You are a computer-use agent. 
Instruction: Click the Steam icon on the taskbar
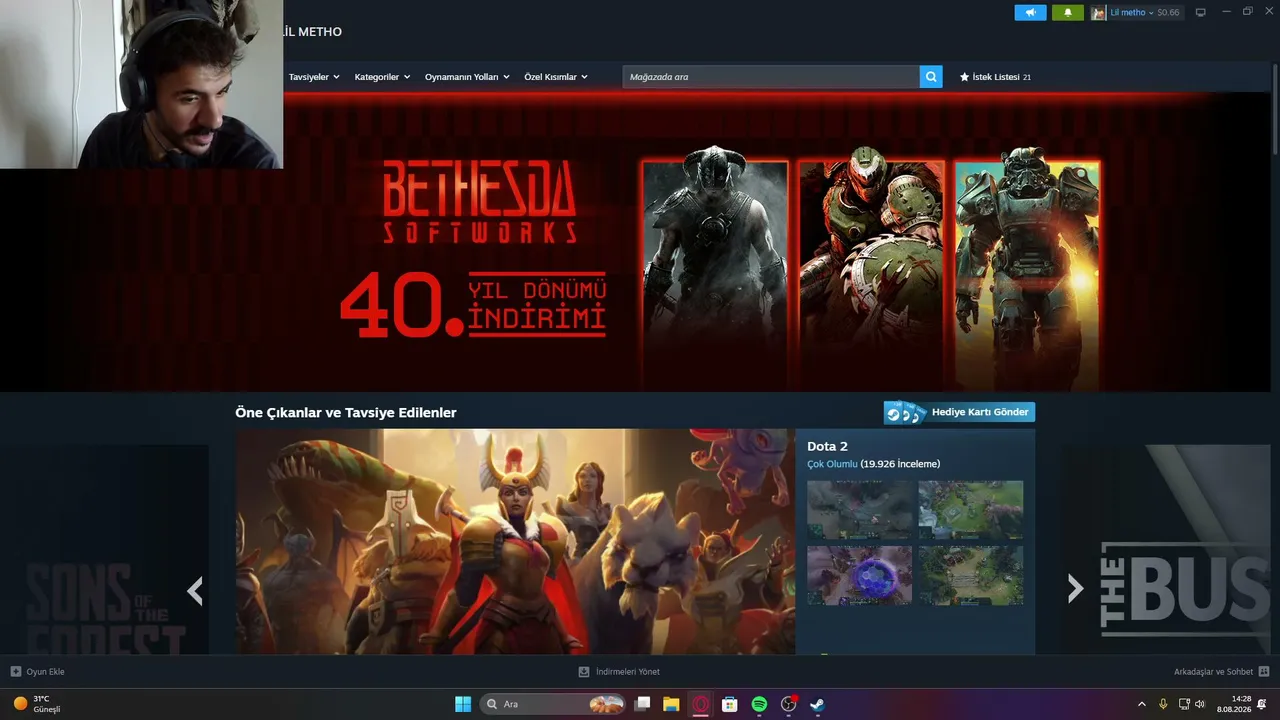(x=817, y=704)
